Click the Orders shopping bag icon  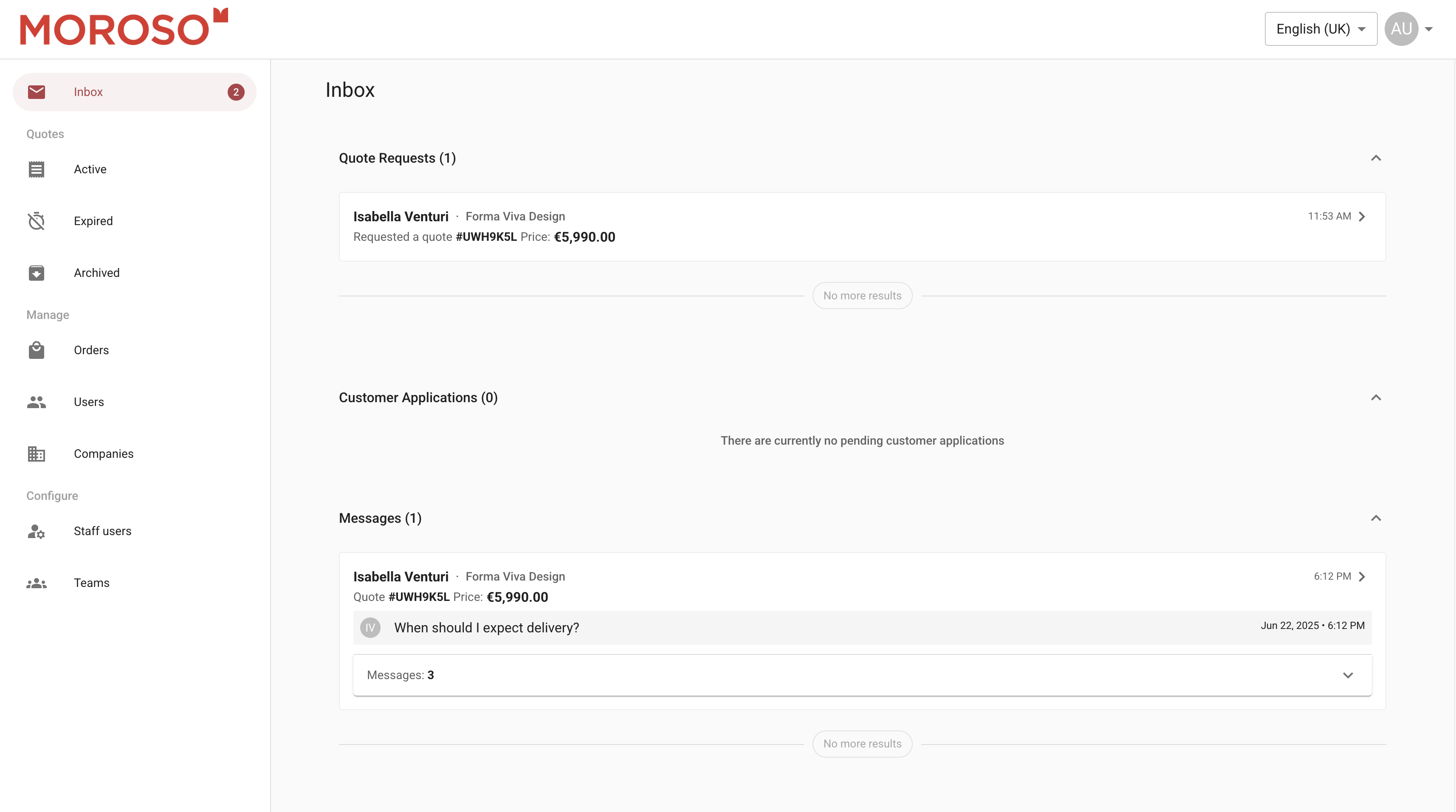(36, 350)
